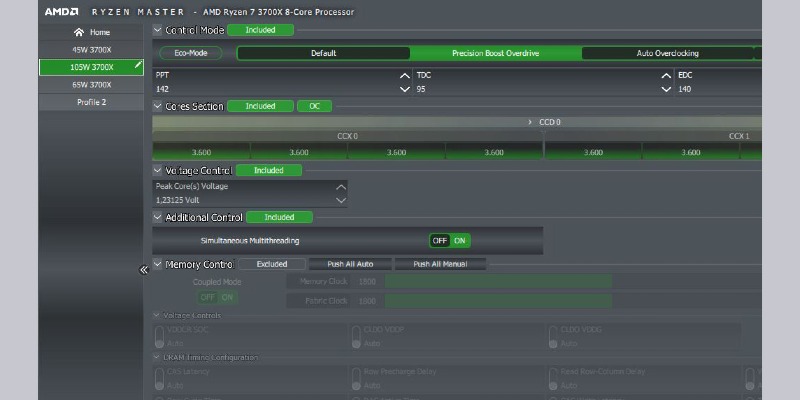
Task: Toggle CLDO VDDG Auto switch
Action: [553, 337]
